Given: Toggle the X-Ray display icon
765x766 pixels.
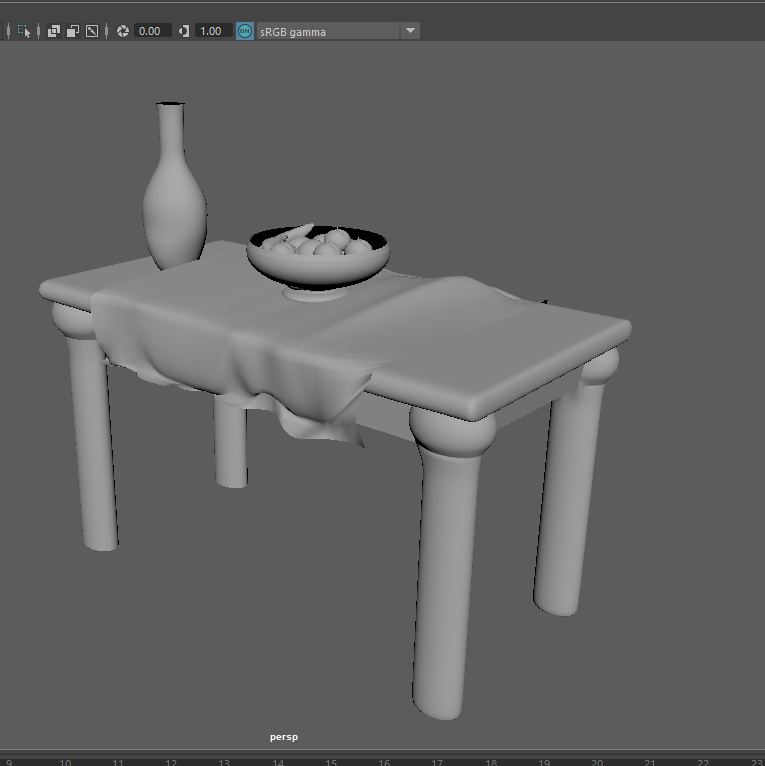Looking at the screenshot, I should point(54,31).
